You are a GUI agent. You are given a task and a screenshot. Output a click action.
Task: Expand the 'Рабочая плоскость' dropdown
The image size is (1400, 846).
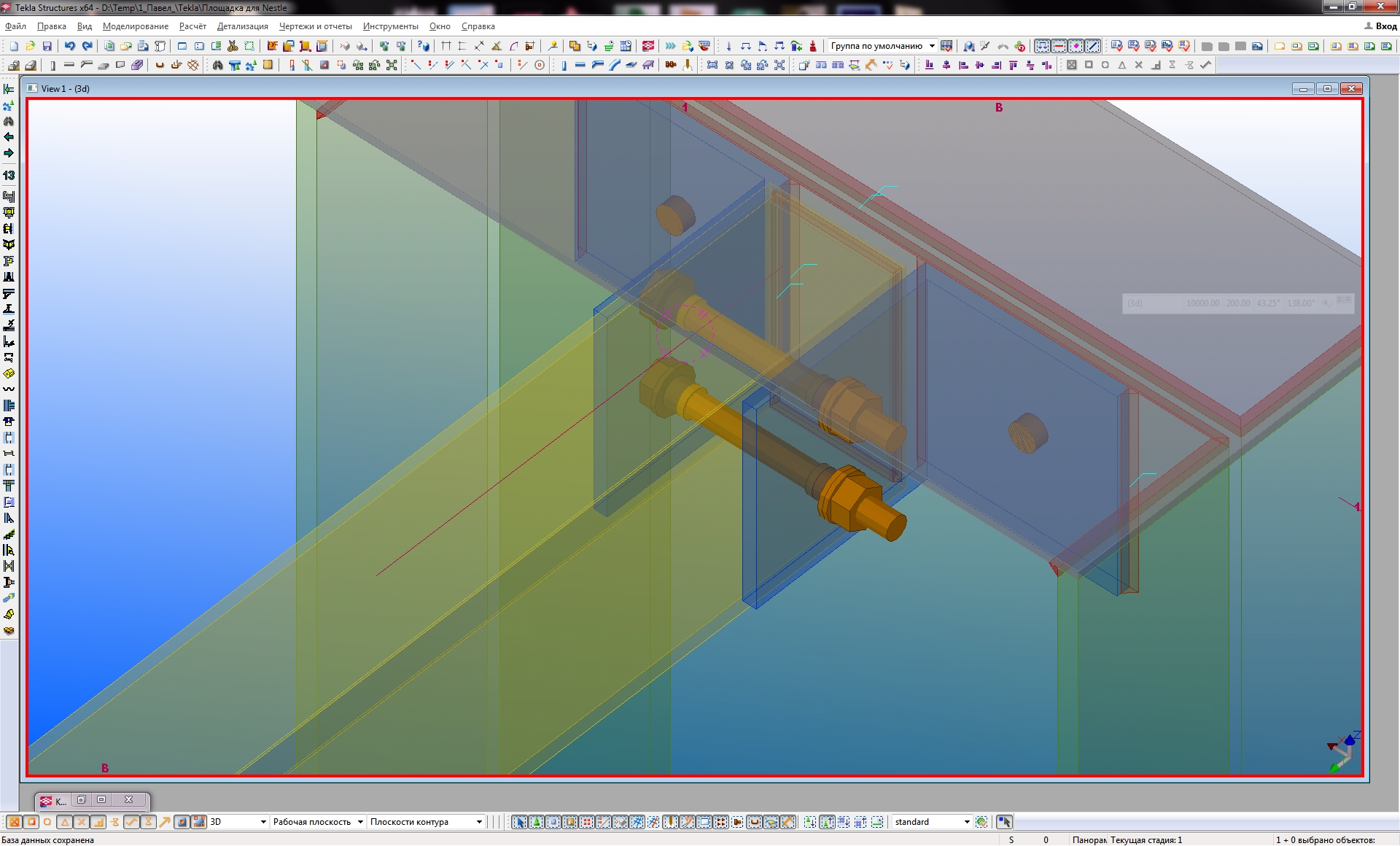pyautogui.click(x=360, y=822)
